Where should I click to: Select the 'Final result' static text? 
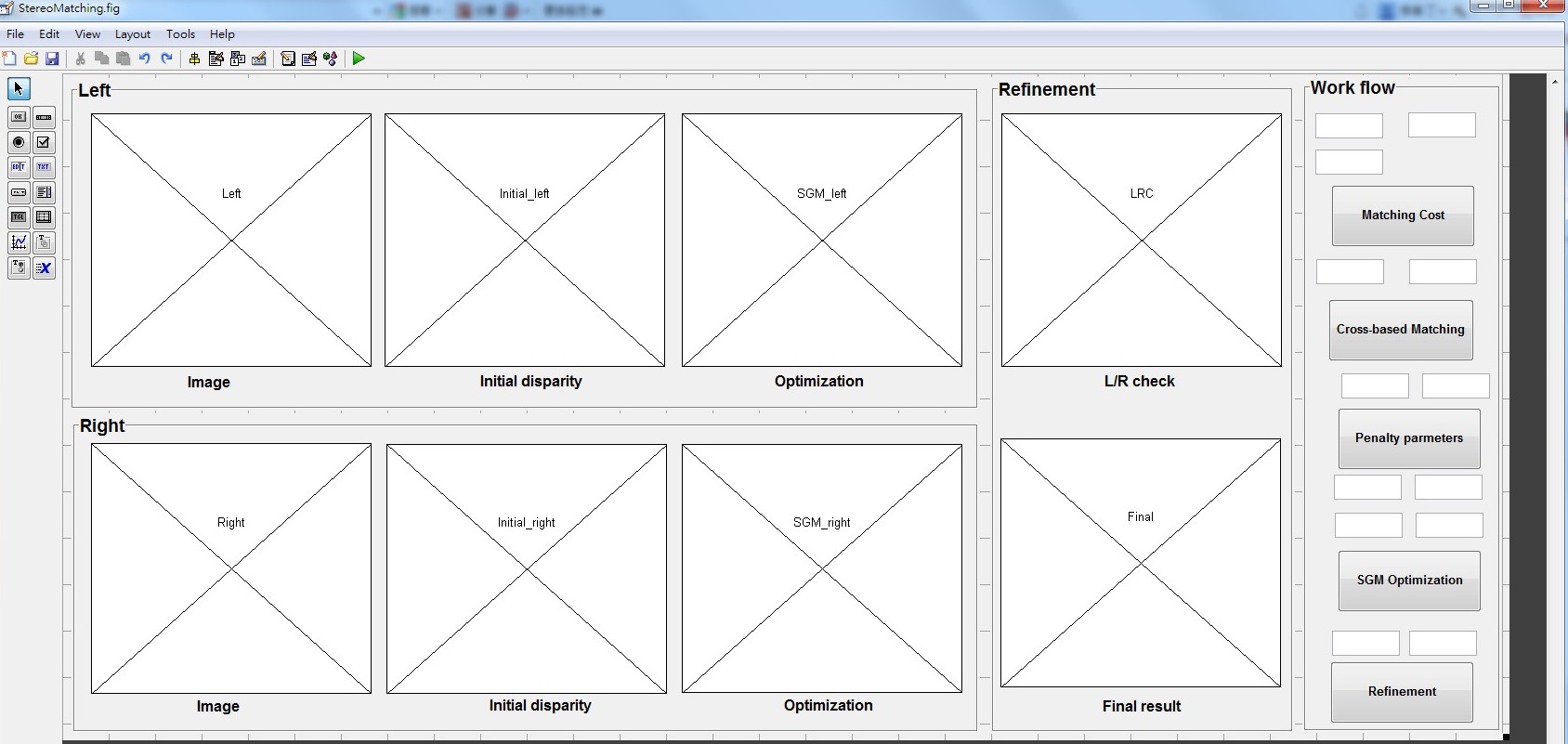tap(1142, 706)
